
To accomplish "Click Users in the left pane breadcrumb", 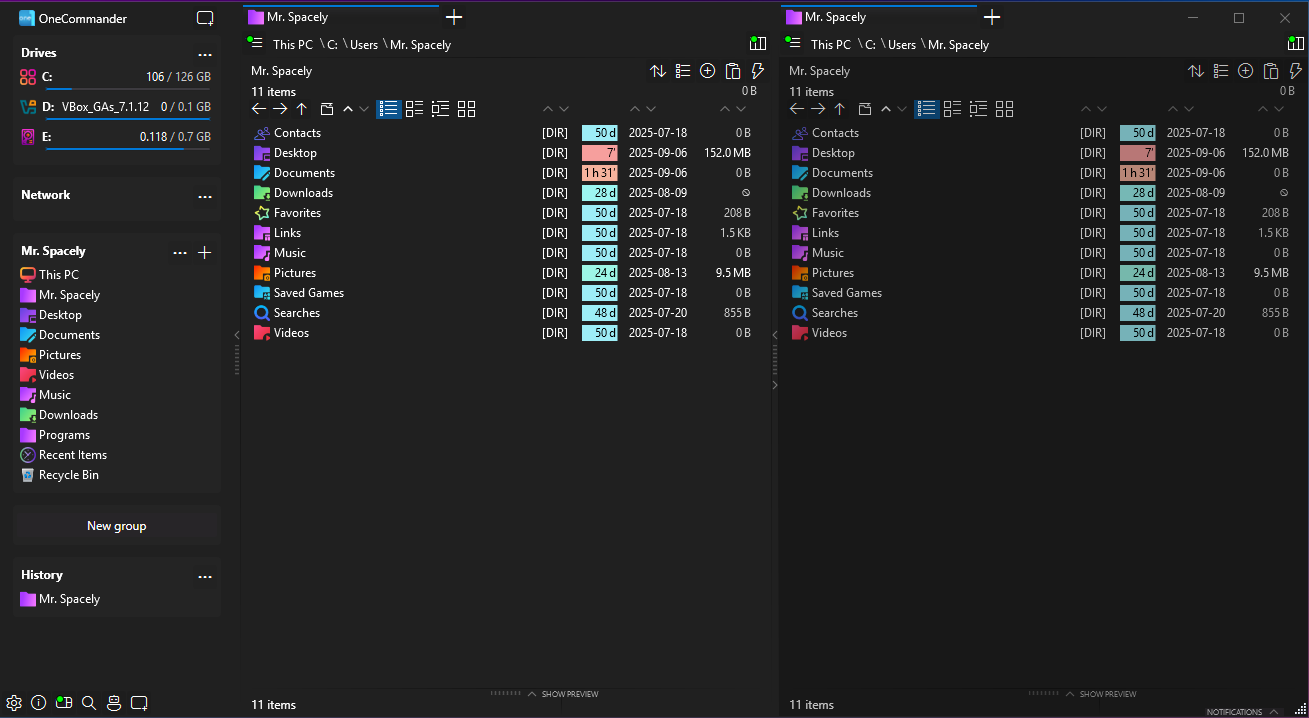I will (x=364, y=44).
